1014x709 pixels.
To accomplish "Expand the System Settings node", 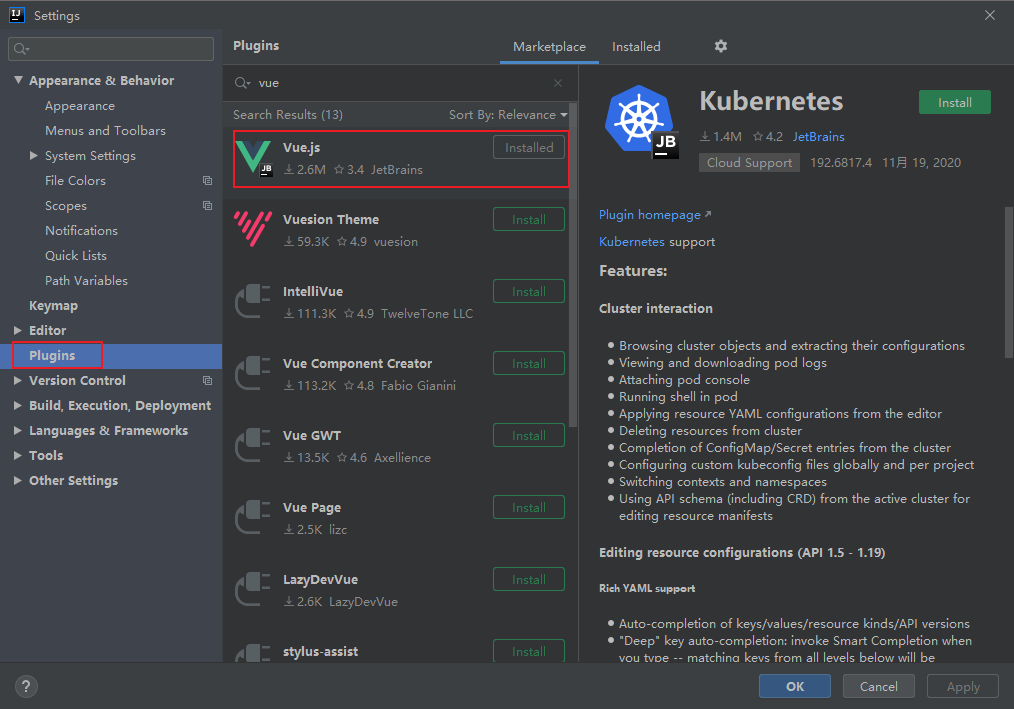I will [x=34, y=155].
